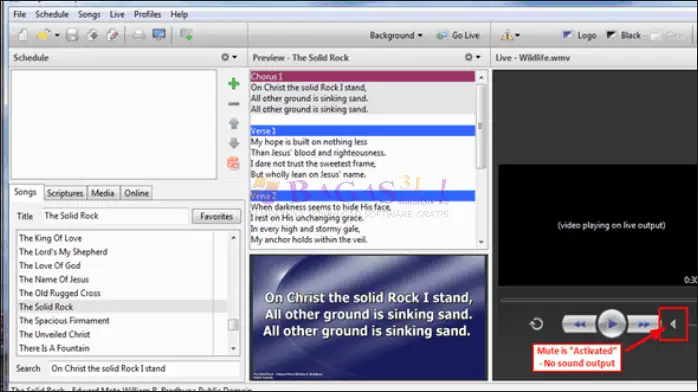The image size is (698, 392).
Task: Click the New schedule toolbar icon
Action: [x=23, y=35]
